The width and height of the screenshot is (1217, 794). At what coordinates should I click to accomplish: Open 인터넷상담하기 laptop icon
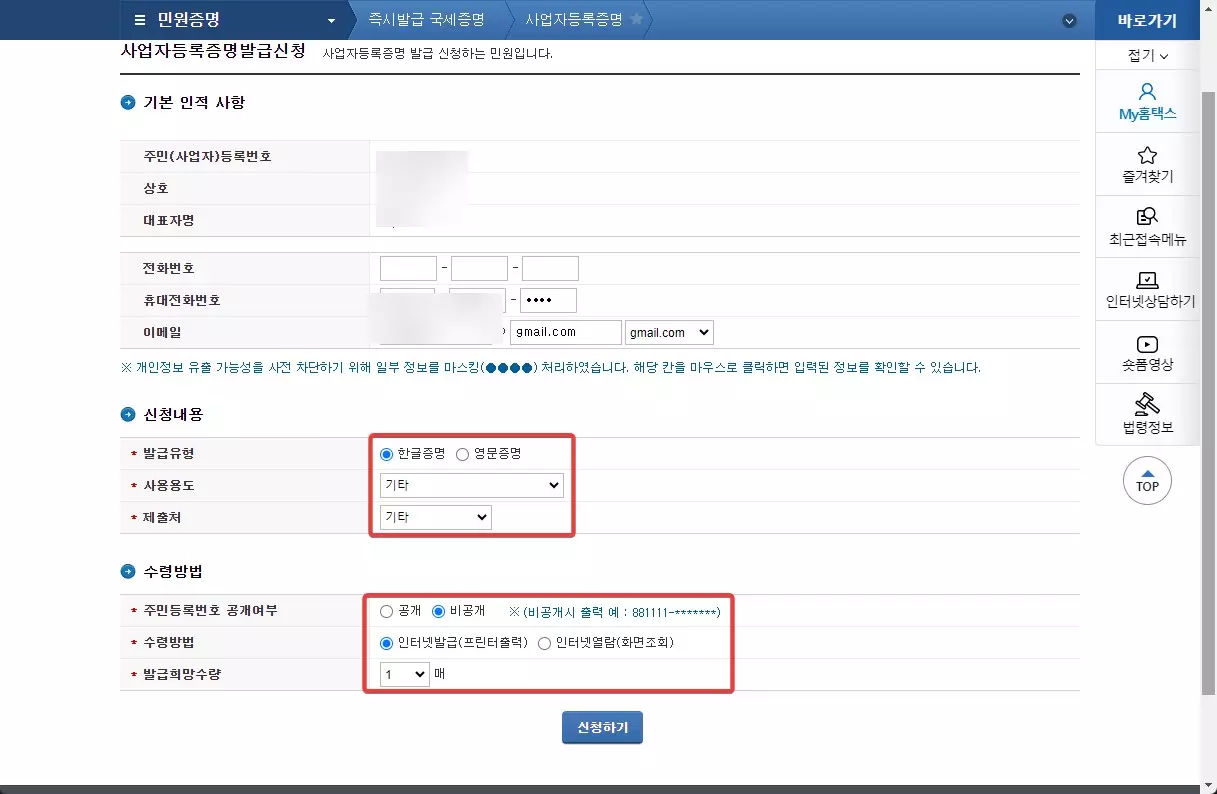[1148, 280]
